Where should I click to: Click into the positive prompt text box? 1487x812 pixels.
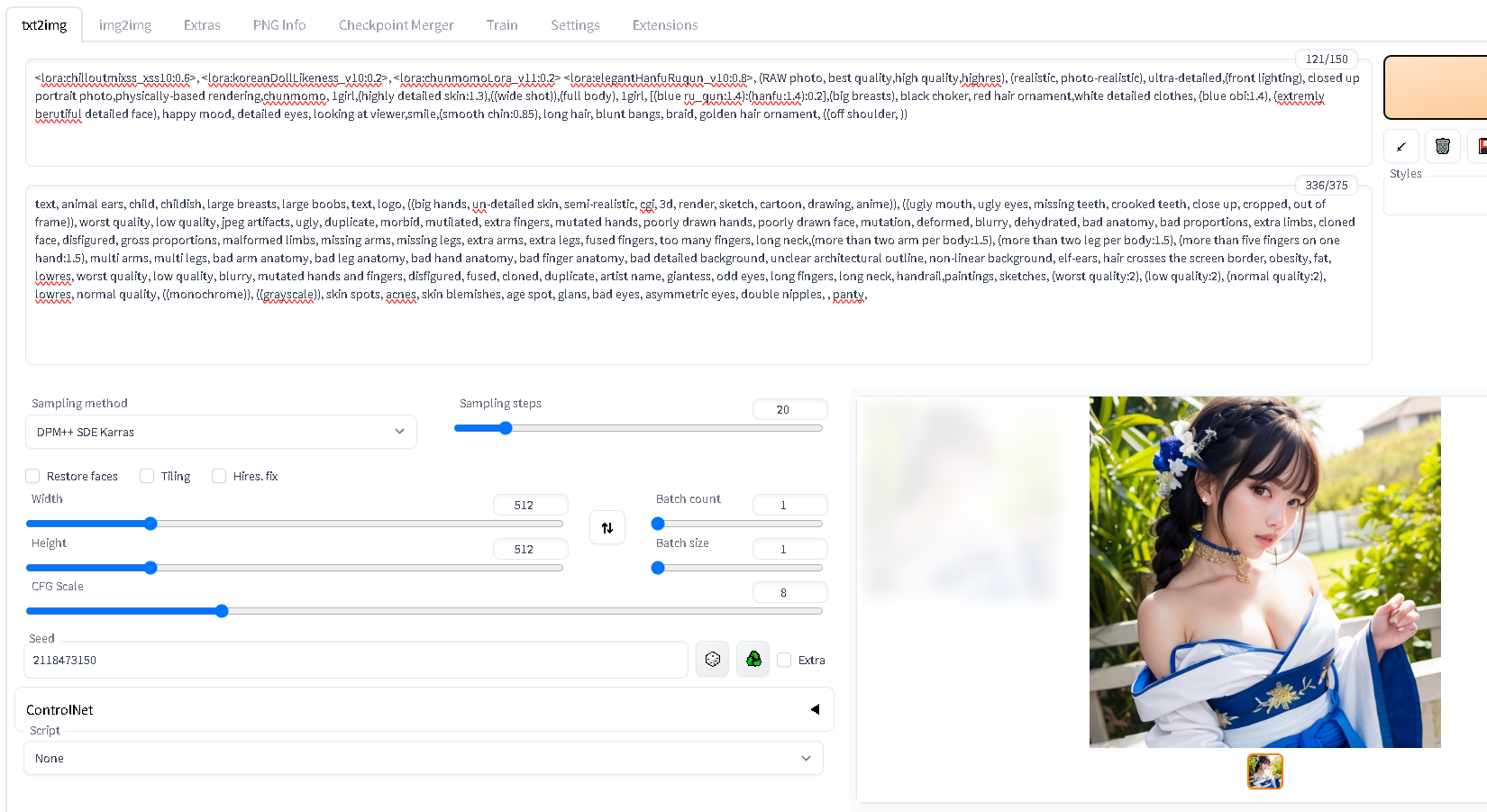[x=698, y=113]
